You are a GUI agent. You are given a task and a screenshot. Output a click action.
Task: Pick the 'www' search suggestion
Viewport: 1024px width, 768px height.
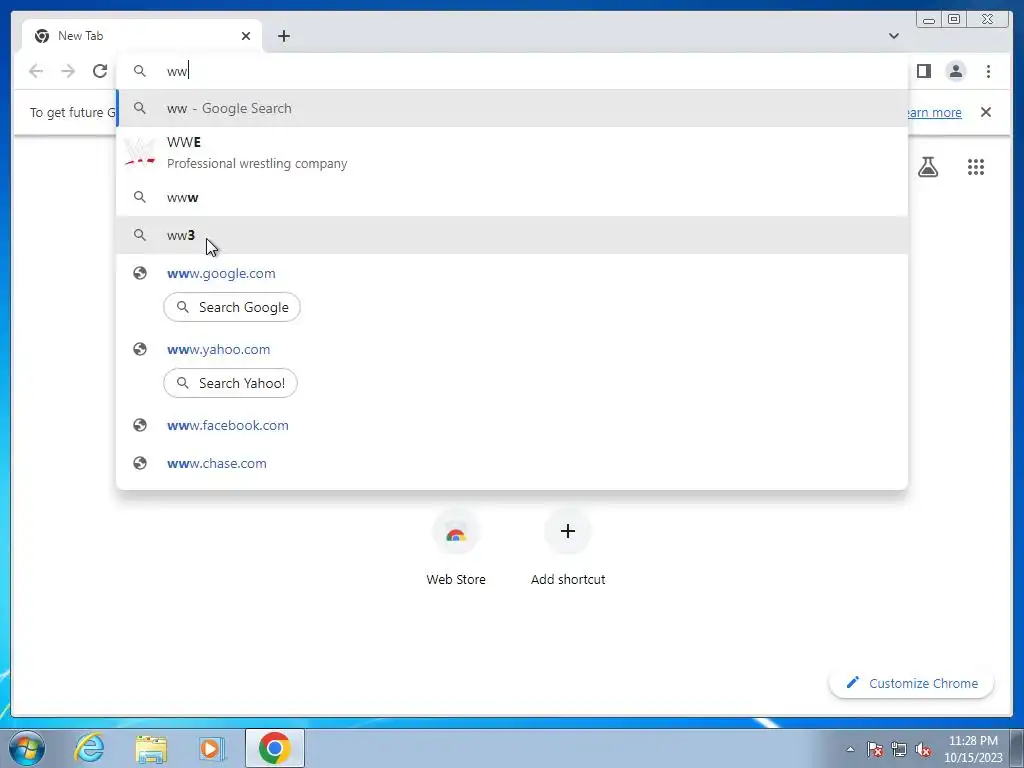point(512,197)
